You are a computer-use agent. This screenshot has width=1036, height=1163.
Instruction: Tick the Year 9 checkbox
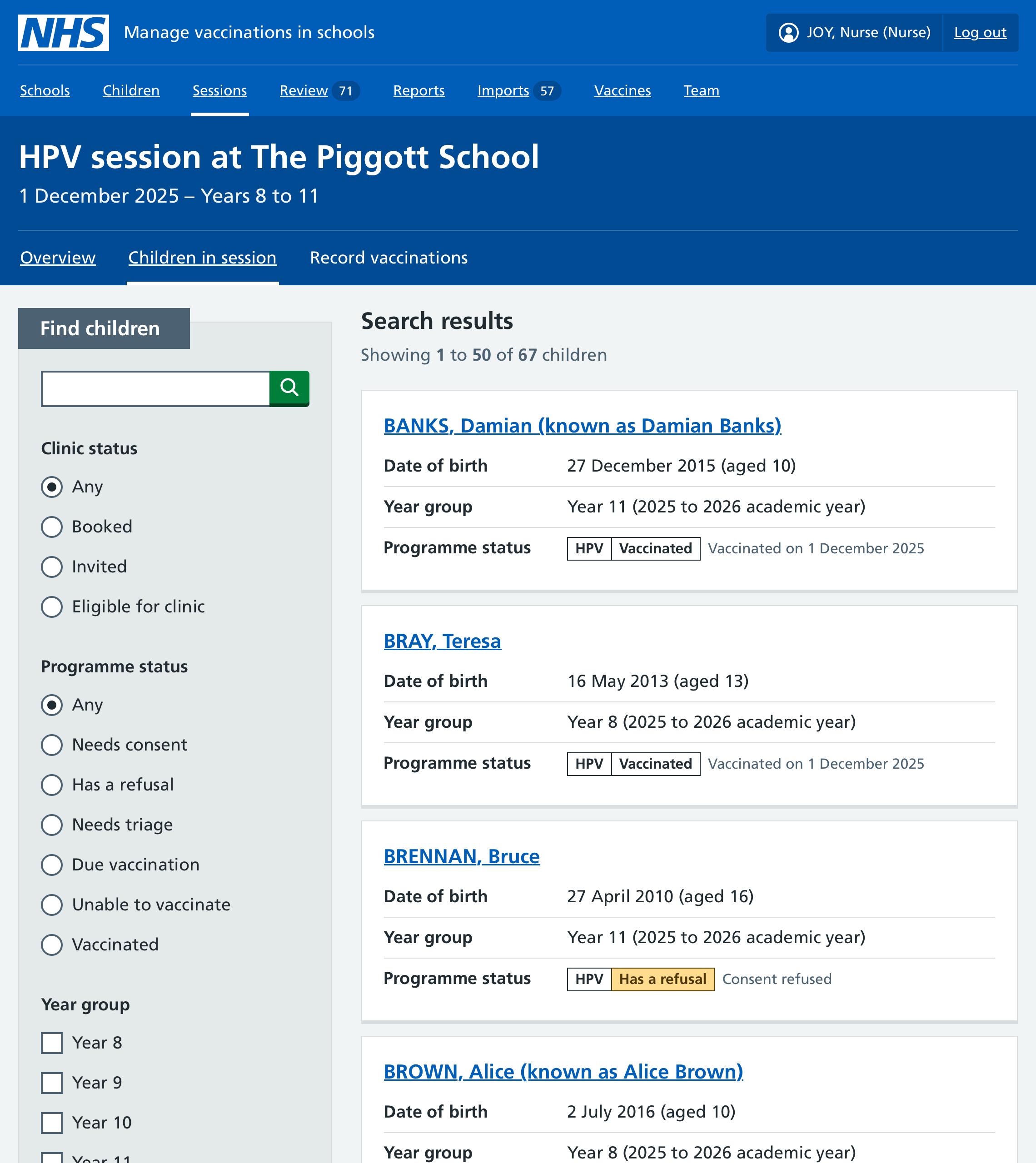(52, 1082)
